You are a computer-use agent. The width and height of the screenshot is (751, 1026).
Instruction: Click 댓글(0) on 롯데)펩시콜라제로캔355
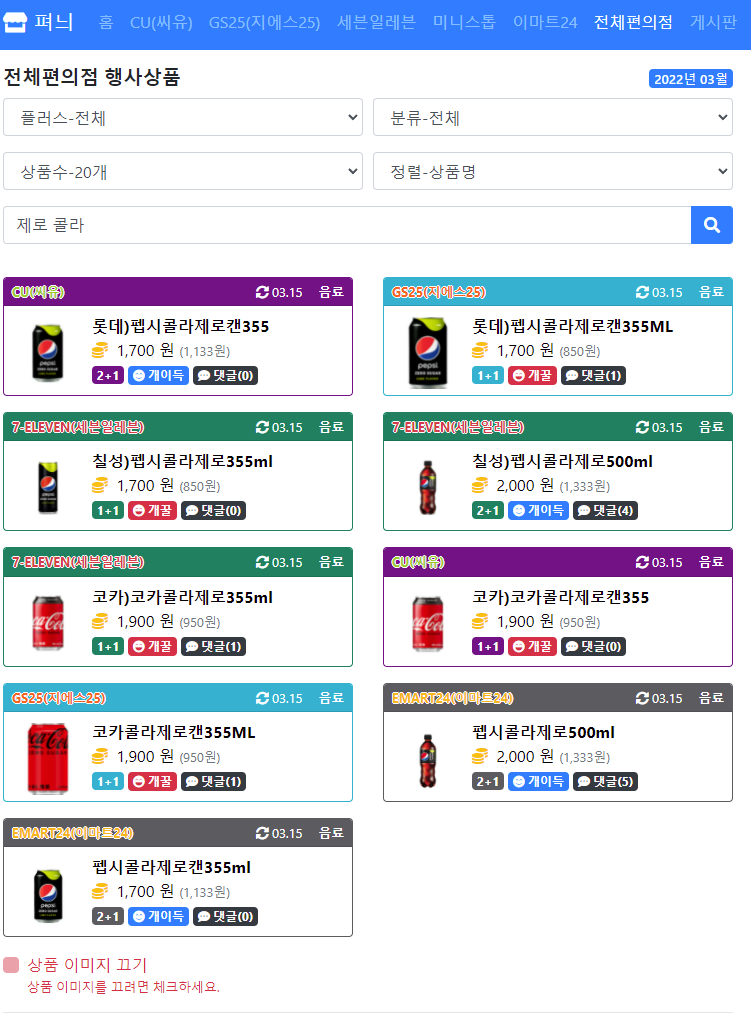pyautogui.click(x=226, y=376)
